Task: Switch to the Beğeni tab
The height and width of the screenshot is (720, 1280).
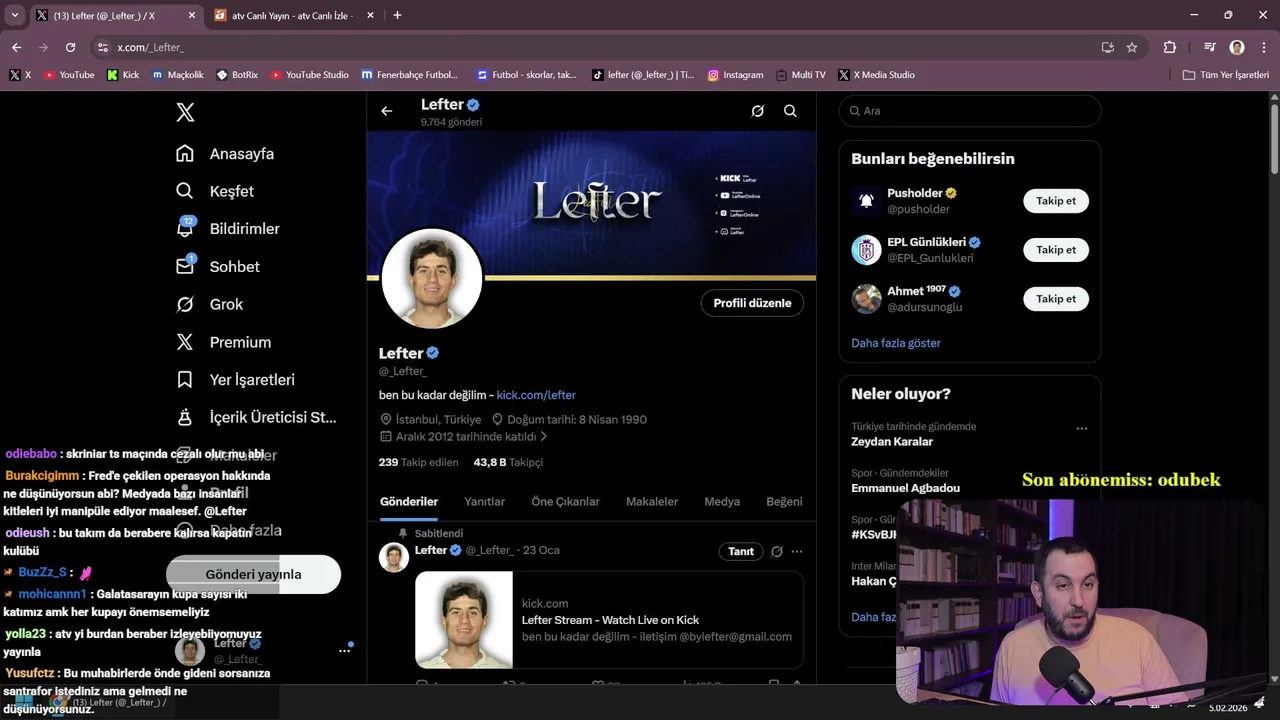Action: coord(784,502)
